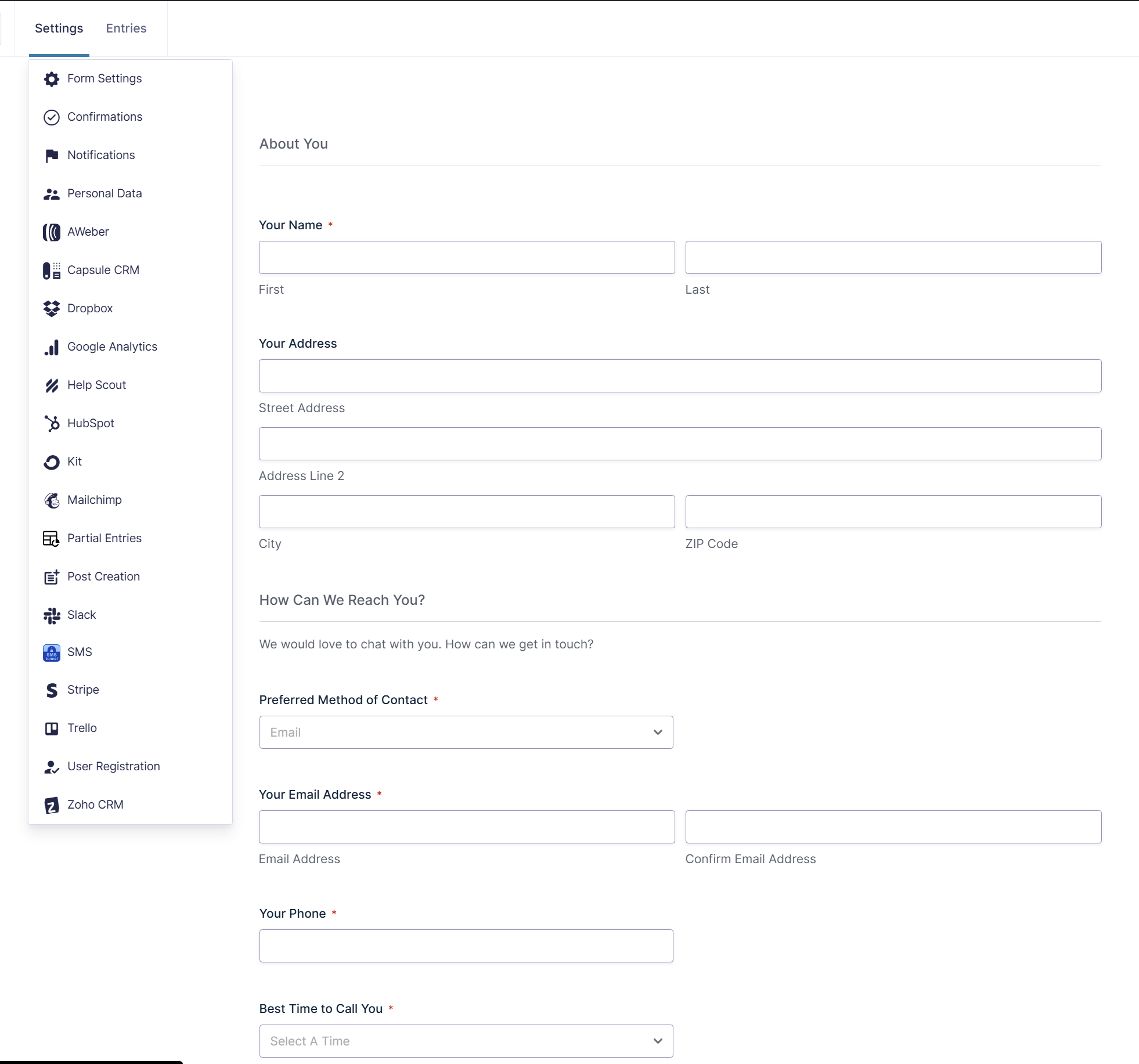Open the Partial Entries settings
The height and width of the screenshot is (1064, 1139).
click(x=104, y=538)
